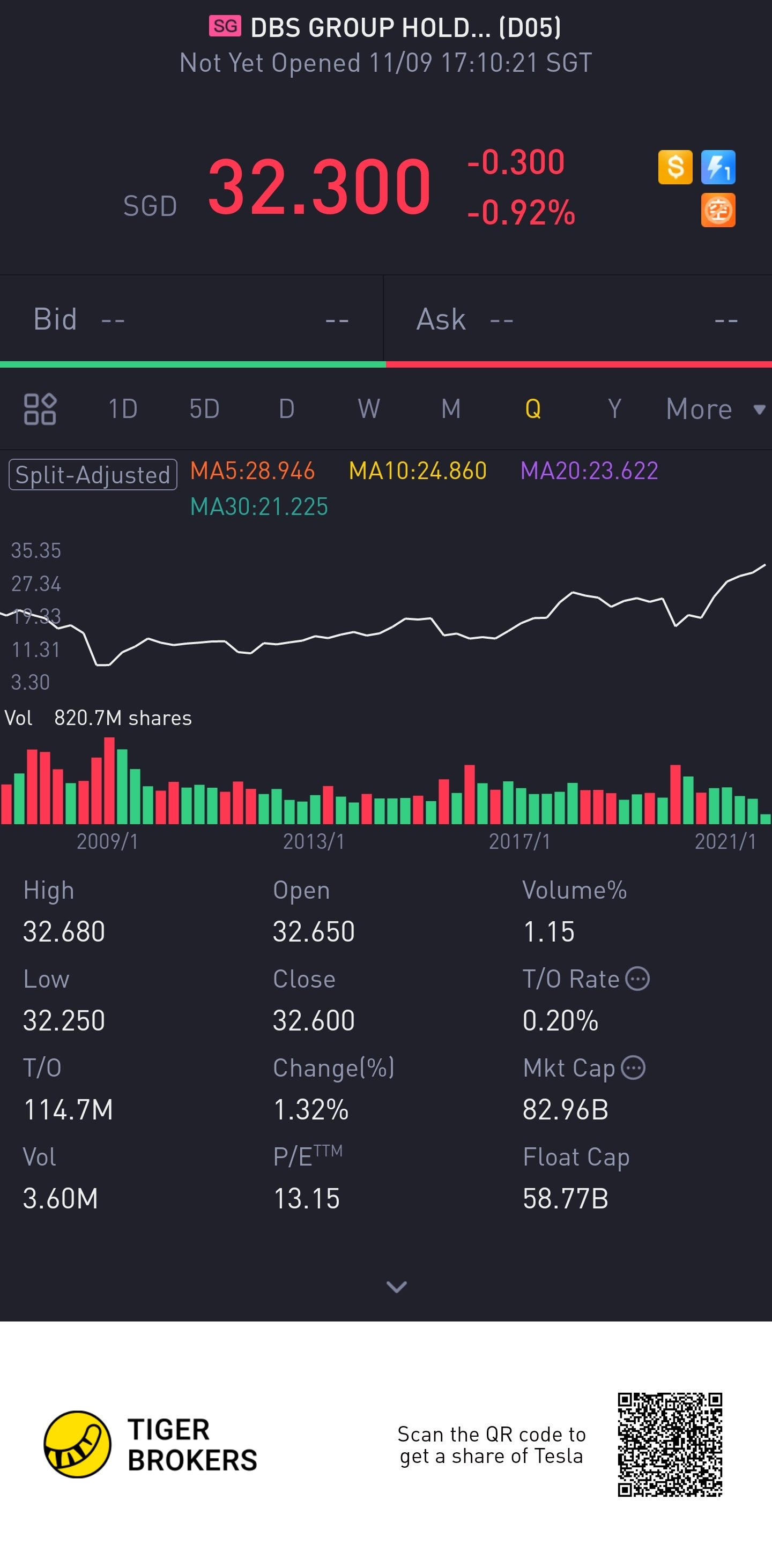The image size is (772, 1568).
Task: Select the W weekly chart tab
Action: pyautogui.click(x=369, y=408)
